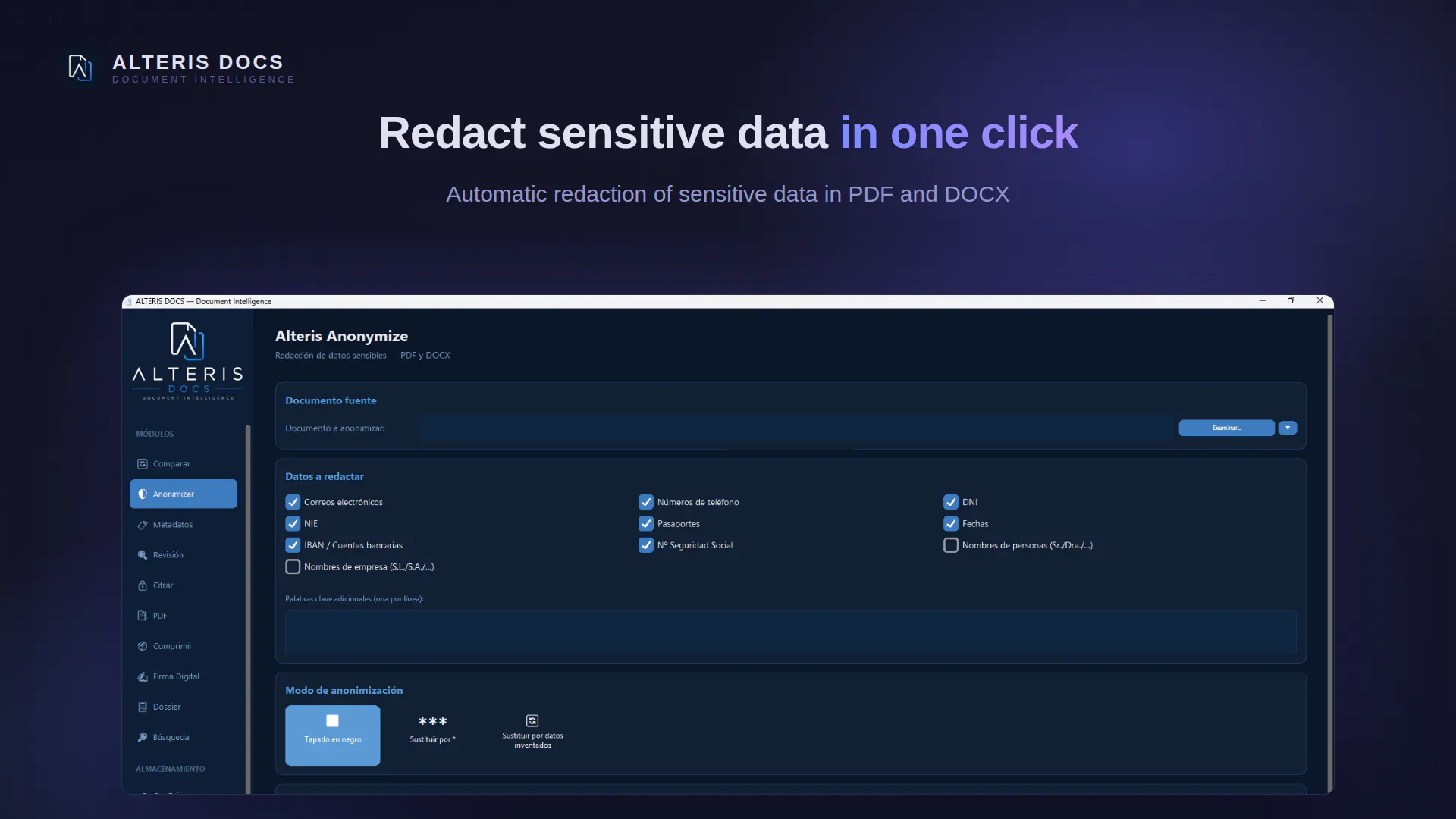Open the Firma Digital module

pyautogui.click(x=184, y=676)
